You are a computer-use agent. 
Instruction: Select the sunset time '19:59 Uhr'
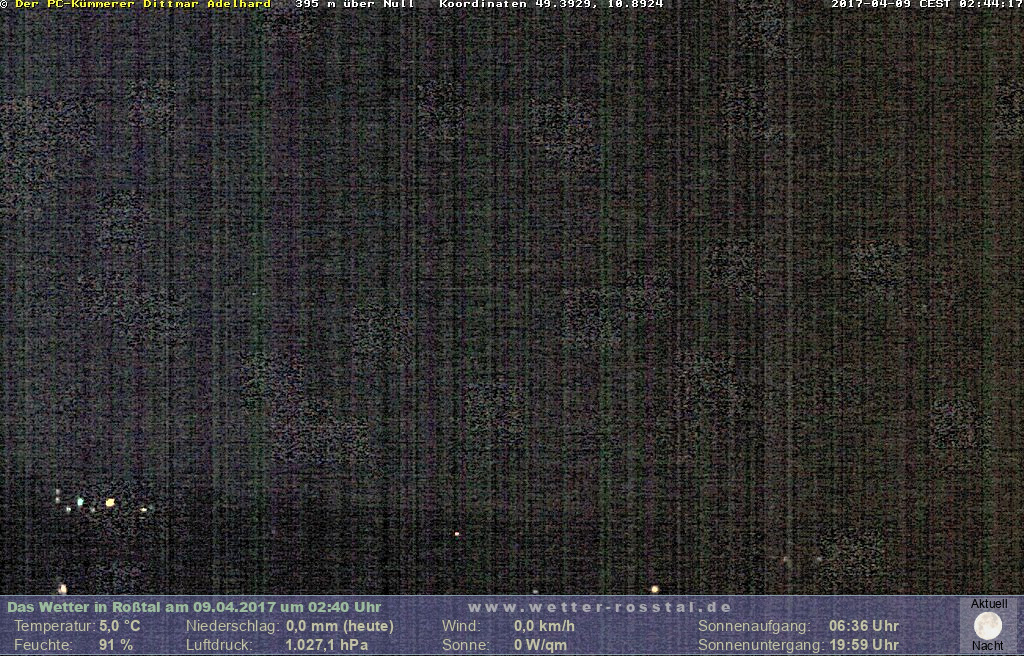coord(864,645)
